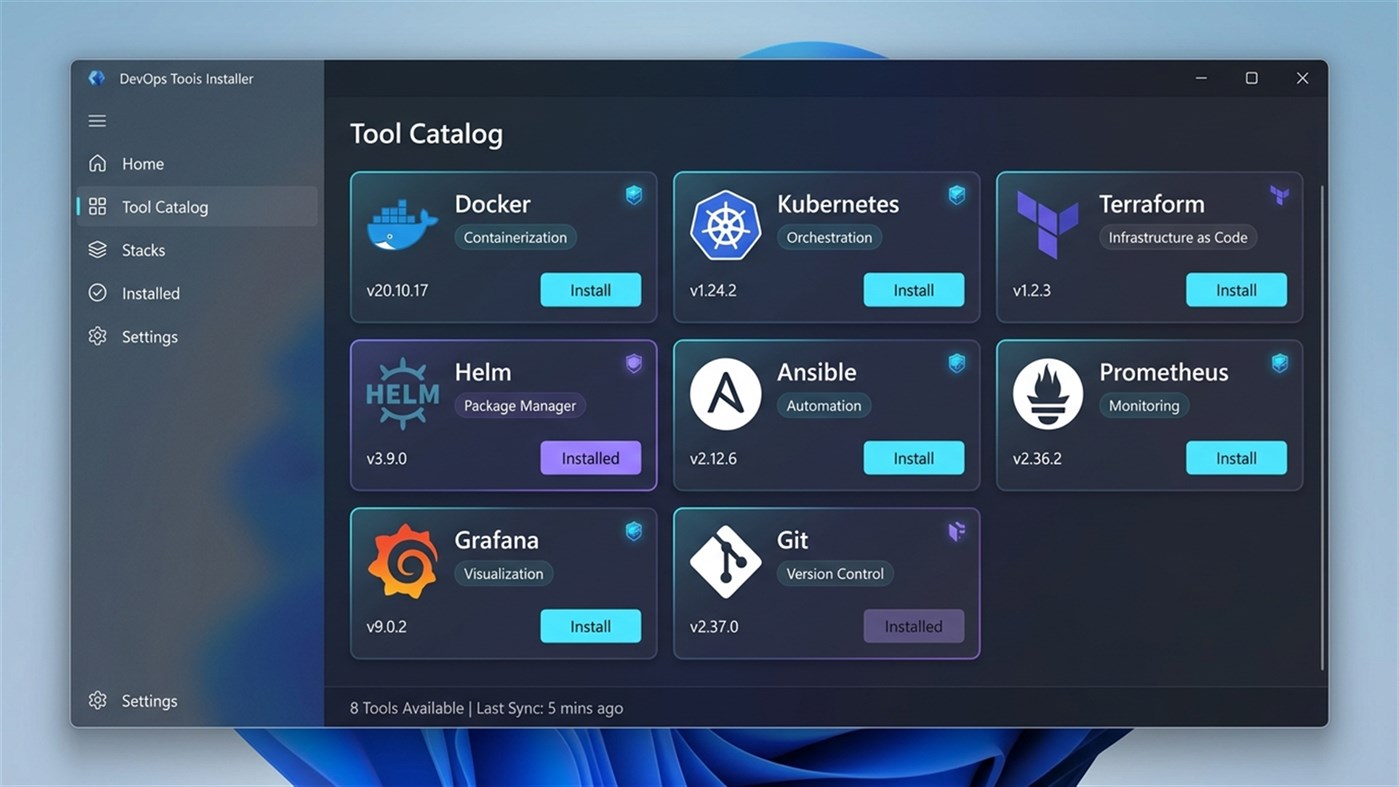
Task: Click the Helm logo icon
Action: coord(402,393)
